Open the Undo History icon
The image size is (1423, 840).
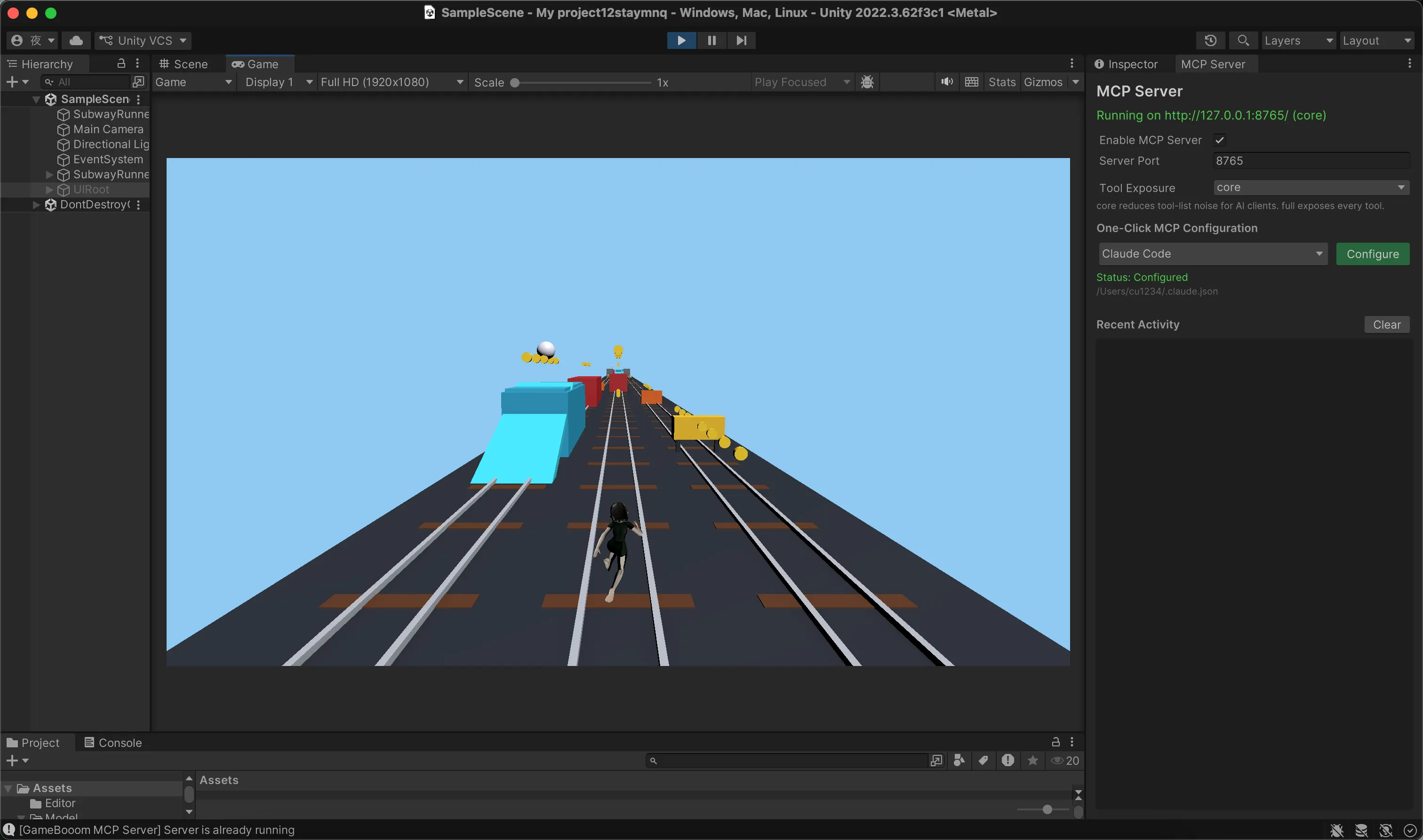(1210, 40)
